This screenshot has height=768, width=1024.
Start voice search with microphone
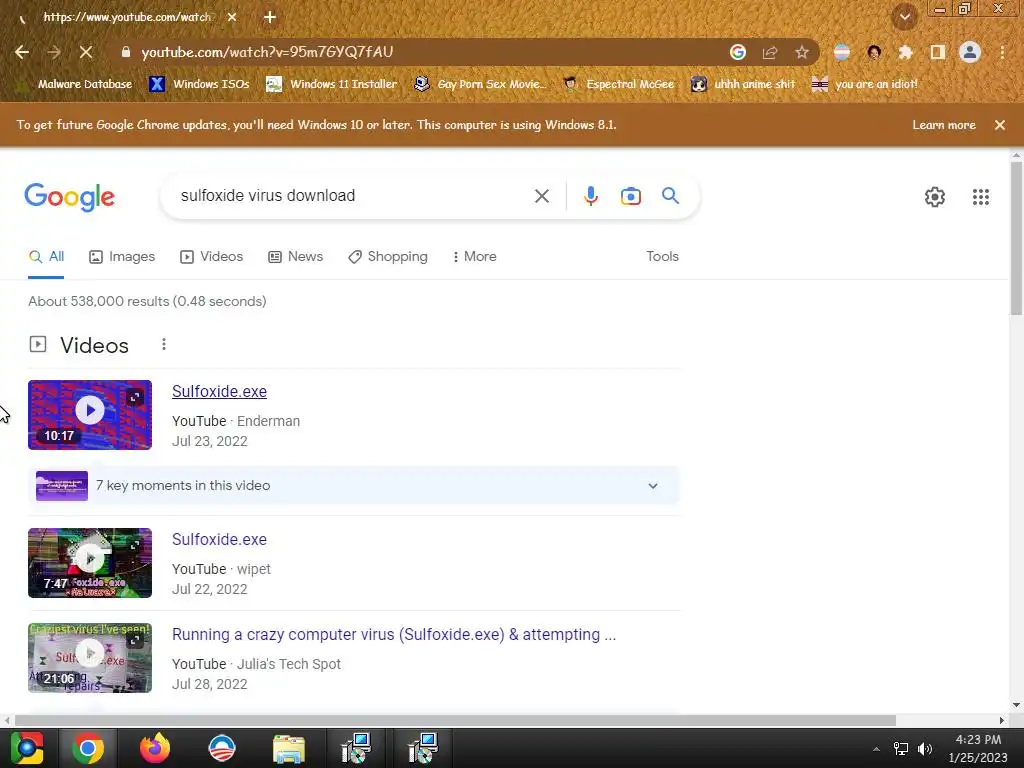(x=590, y=196)
